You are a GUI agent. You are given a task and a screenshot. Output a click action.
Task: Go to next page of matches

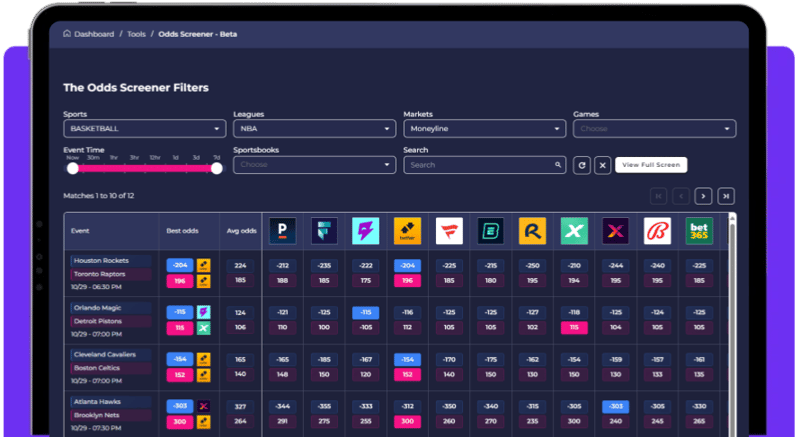[x=703, y=196]
